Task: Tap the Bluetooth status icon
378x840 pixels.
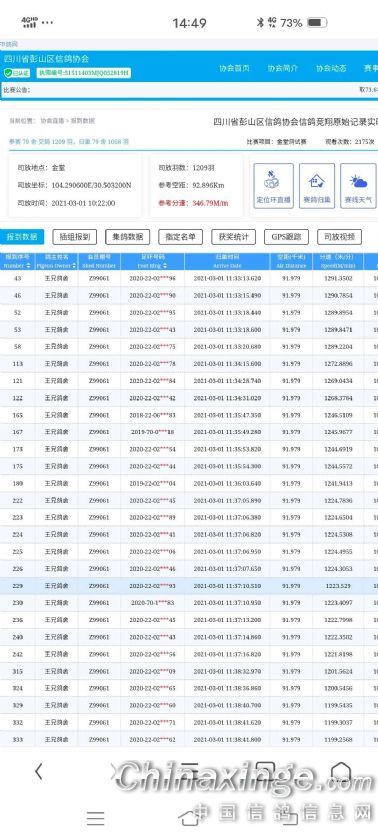Action: (260, 22)
